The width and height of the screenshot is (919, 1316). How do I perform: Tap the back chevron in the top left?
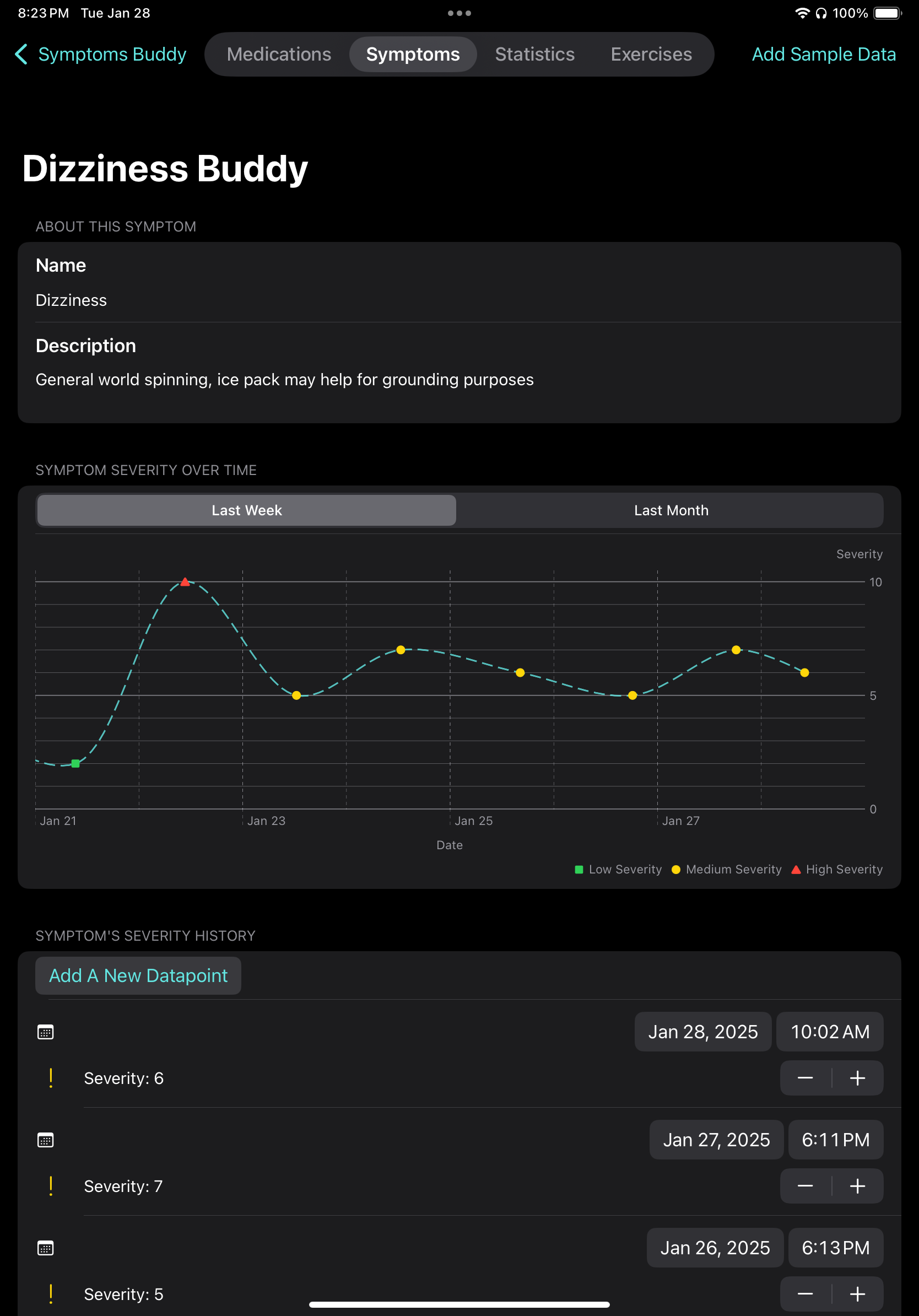pos(22,55)
